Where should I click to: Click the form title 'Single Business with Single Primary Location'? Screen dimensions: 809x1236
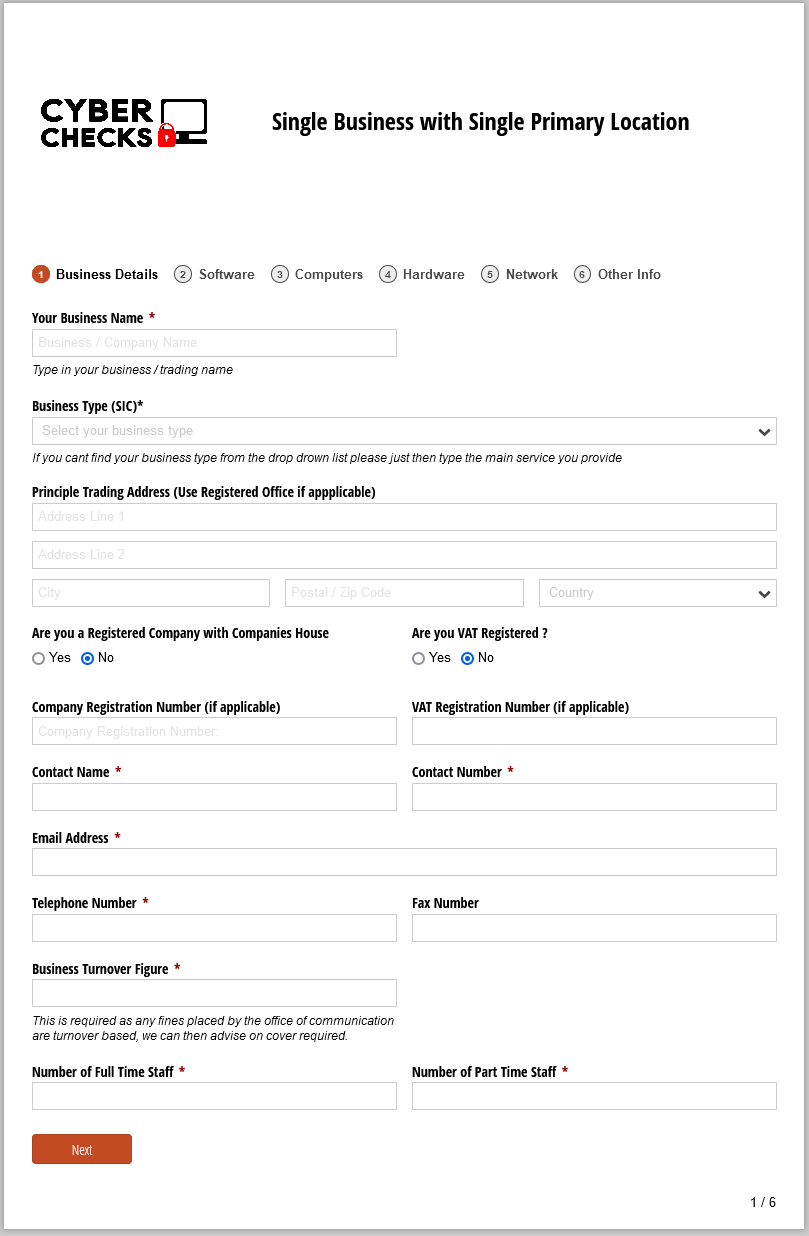(x=481, y=122)
